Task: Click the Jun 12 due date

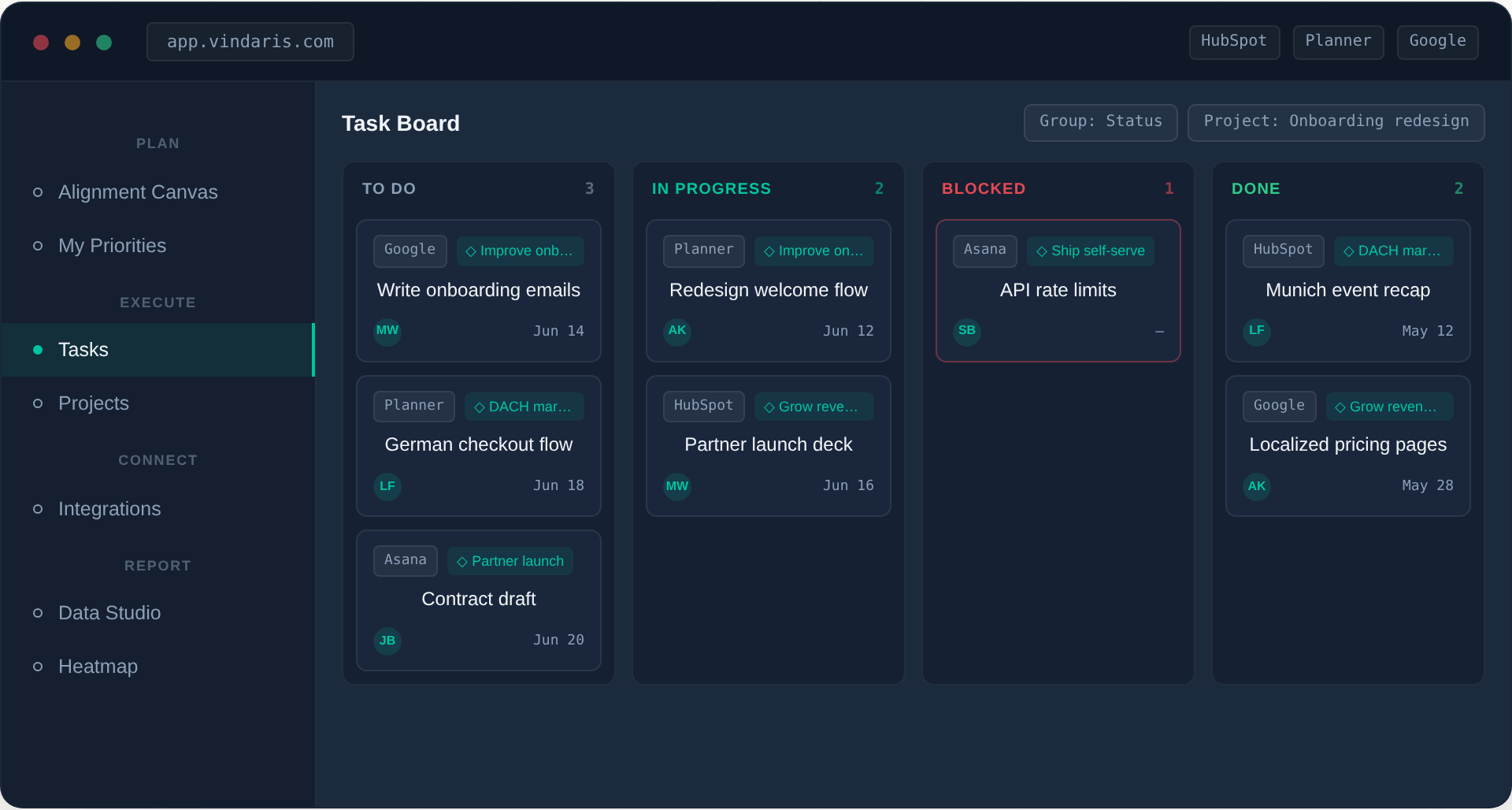Action: (848, 332)
